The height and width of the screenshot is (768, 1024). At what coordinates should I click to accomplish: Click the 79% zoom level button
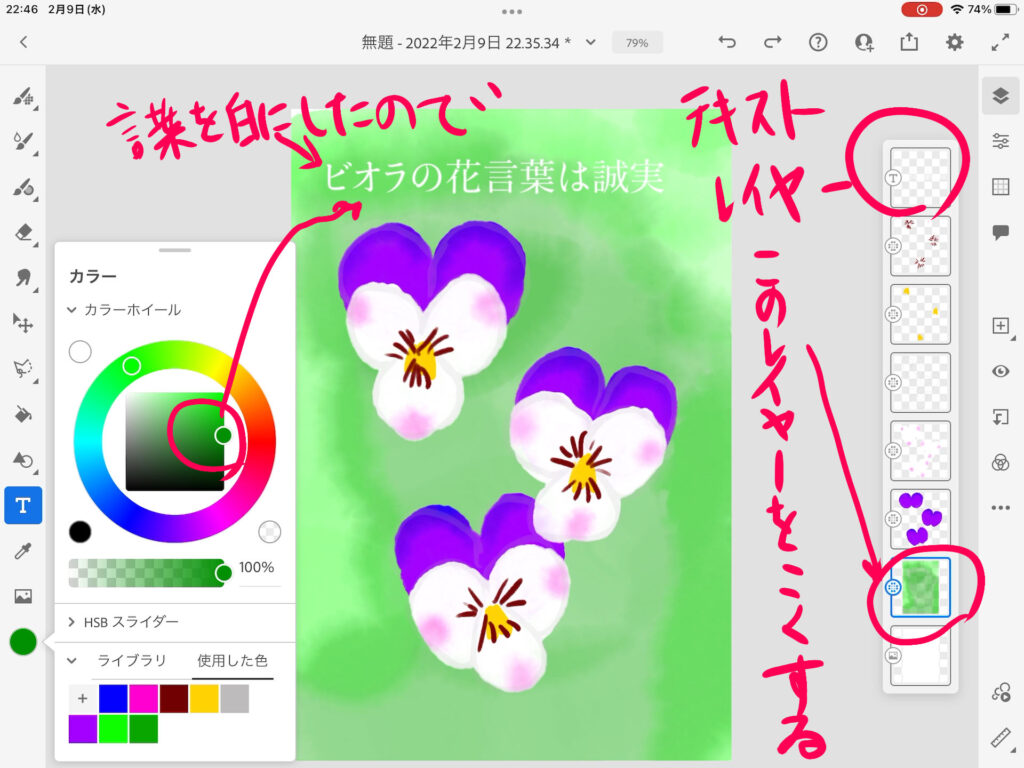(637, 43)
